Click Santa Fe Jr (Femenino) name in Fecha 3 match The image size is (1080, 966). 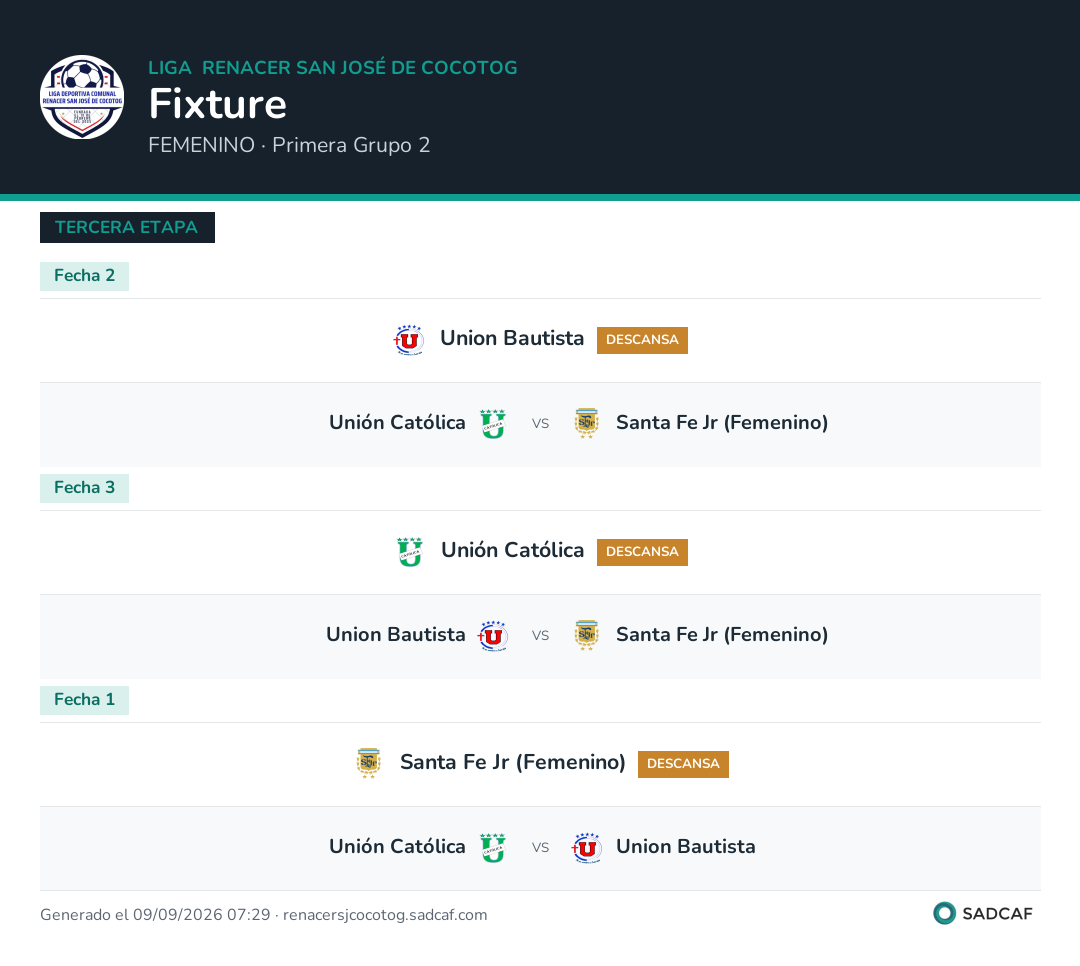pyautogui.click(x=722, y=635)
